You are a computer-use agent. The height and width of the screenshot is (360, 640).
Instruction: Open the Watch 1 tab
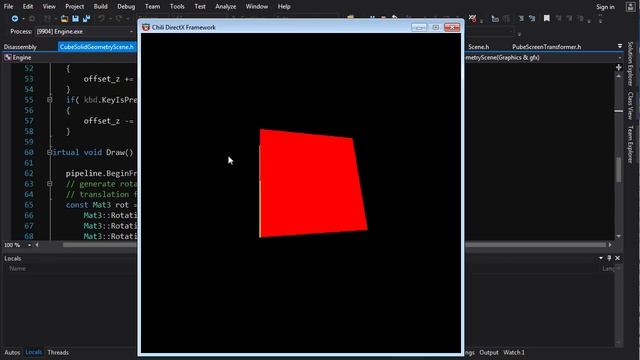click(x=514, y=352)
